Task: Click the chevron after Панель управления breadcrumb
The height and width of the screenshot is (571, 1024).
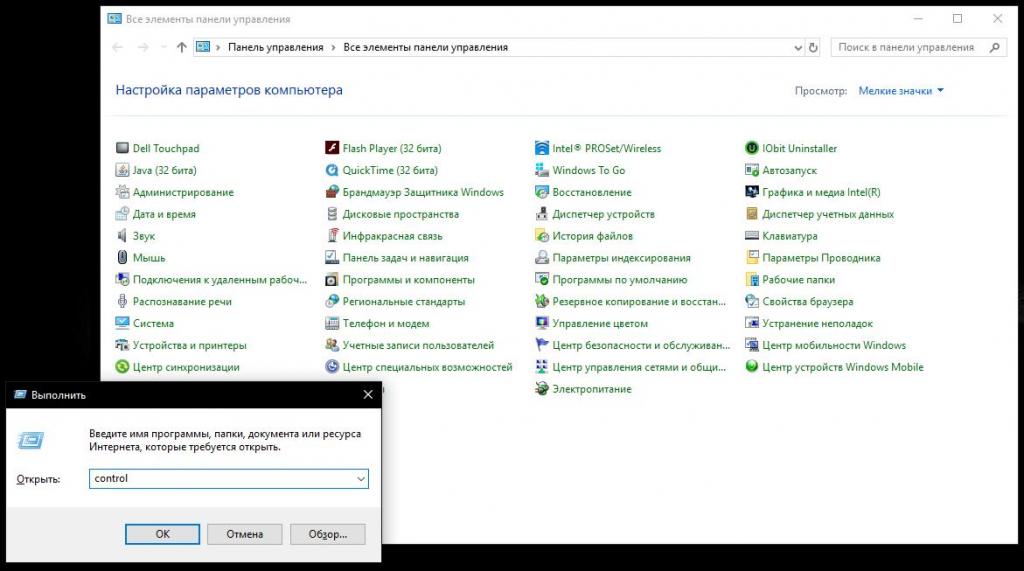Action: [333, 48]
